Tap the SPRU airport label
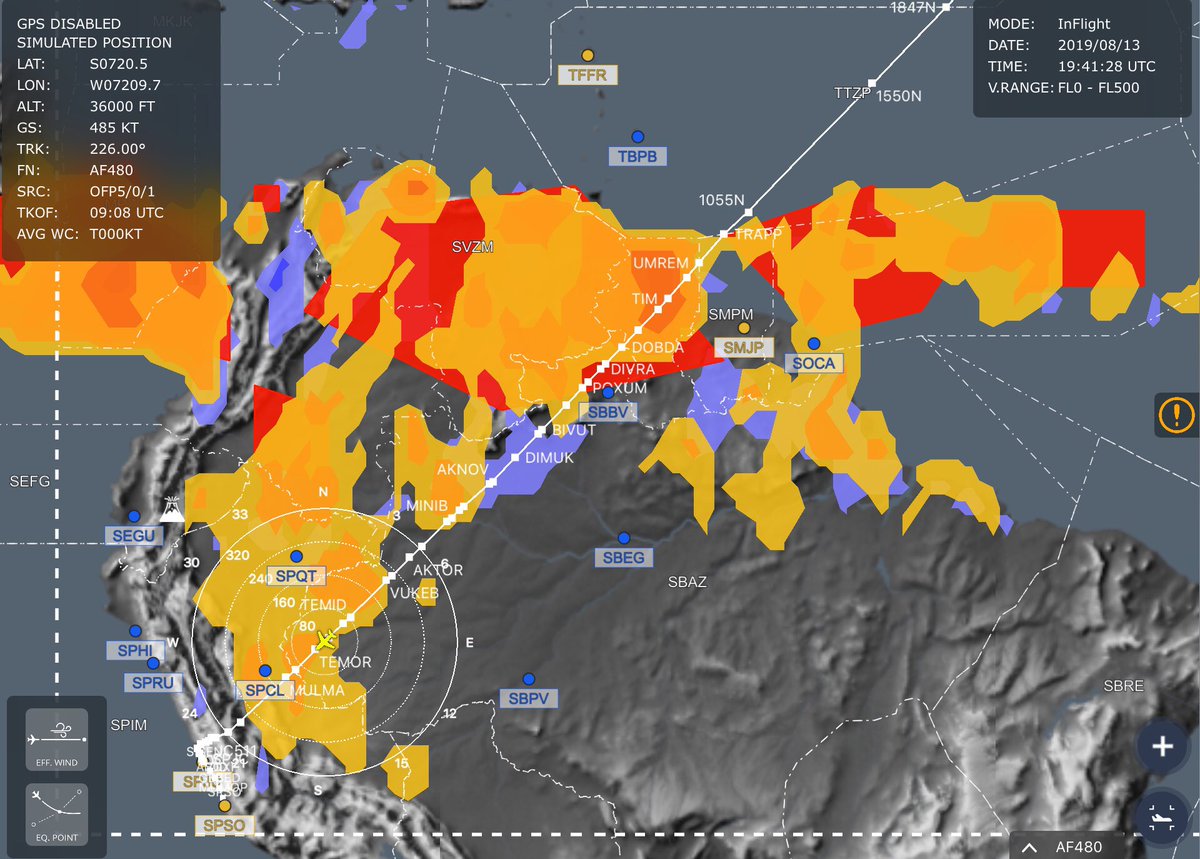This screenshot has width=1200, height=859. coord(152,683)
